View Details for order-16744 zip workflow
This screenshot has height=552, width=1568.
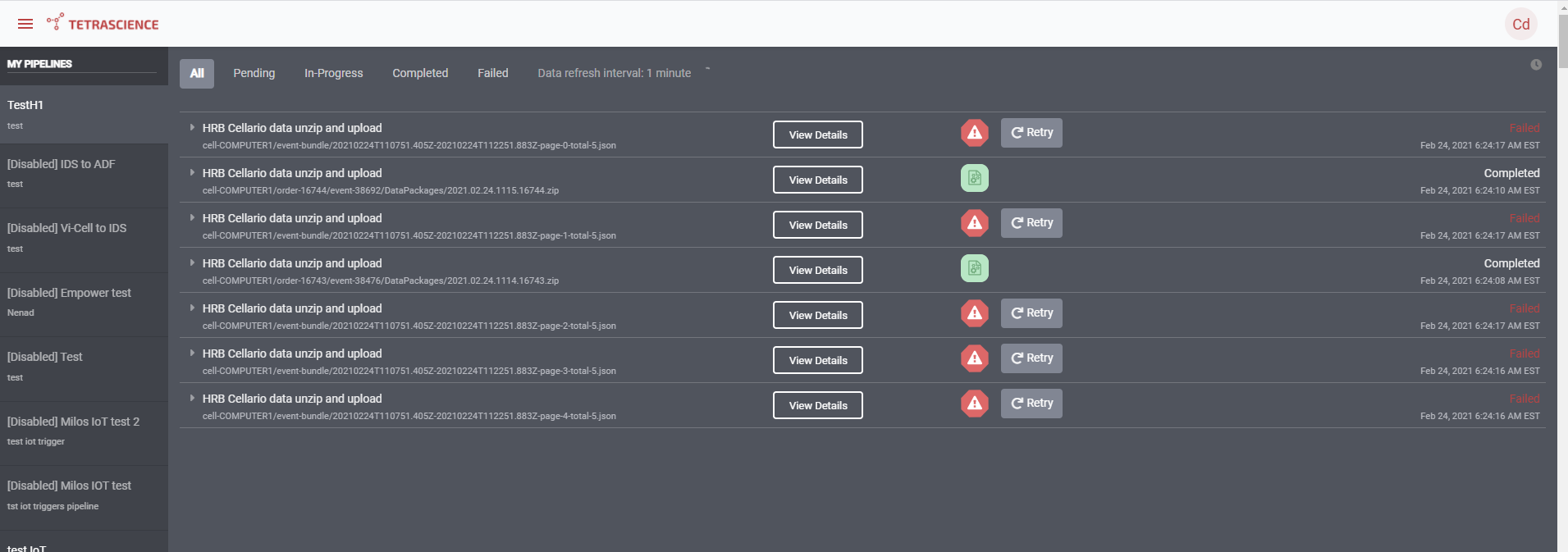tap(818, 180)
